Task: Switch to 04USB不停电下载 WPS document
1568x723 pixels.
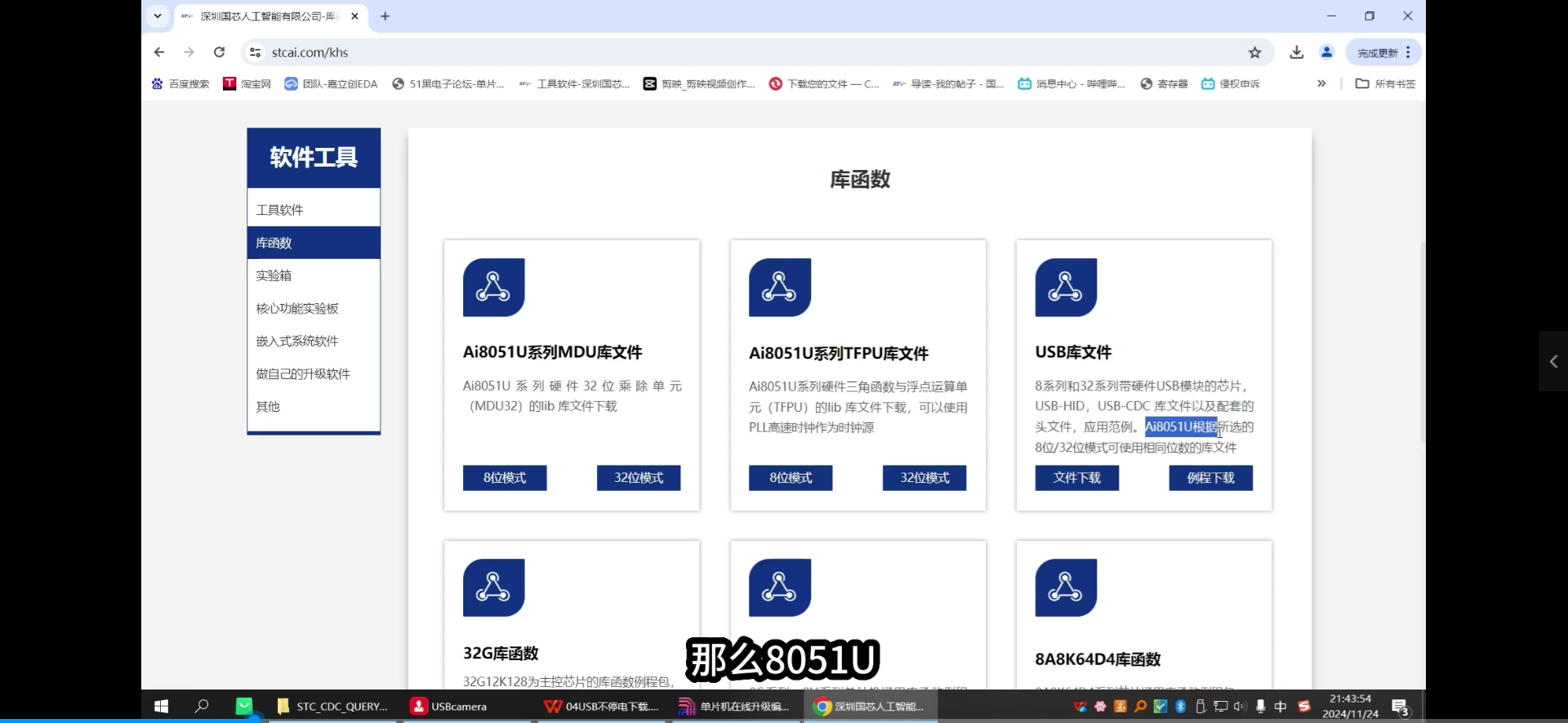Action: [601, 707]
